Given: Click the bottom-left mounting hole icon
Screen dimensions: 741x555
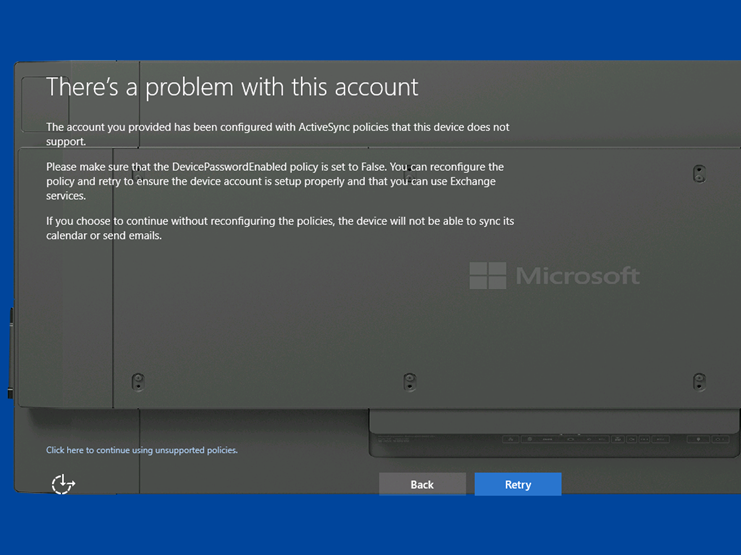Looking at the screenshot, I should click(138, 381).
